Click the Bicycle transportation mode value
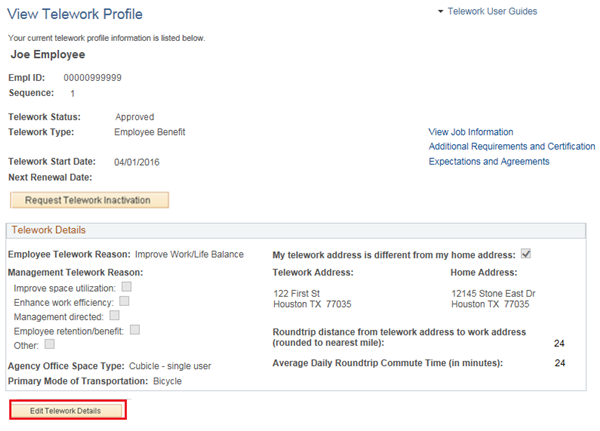The height and width of the screenshot is (431, 600). 166,381
